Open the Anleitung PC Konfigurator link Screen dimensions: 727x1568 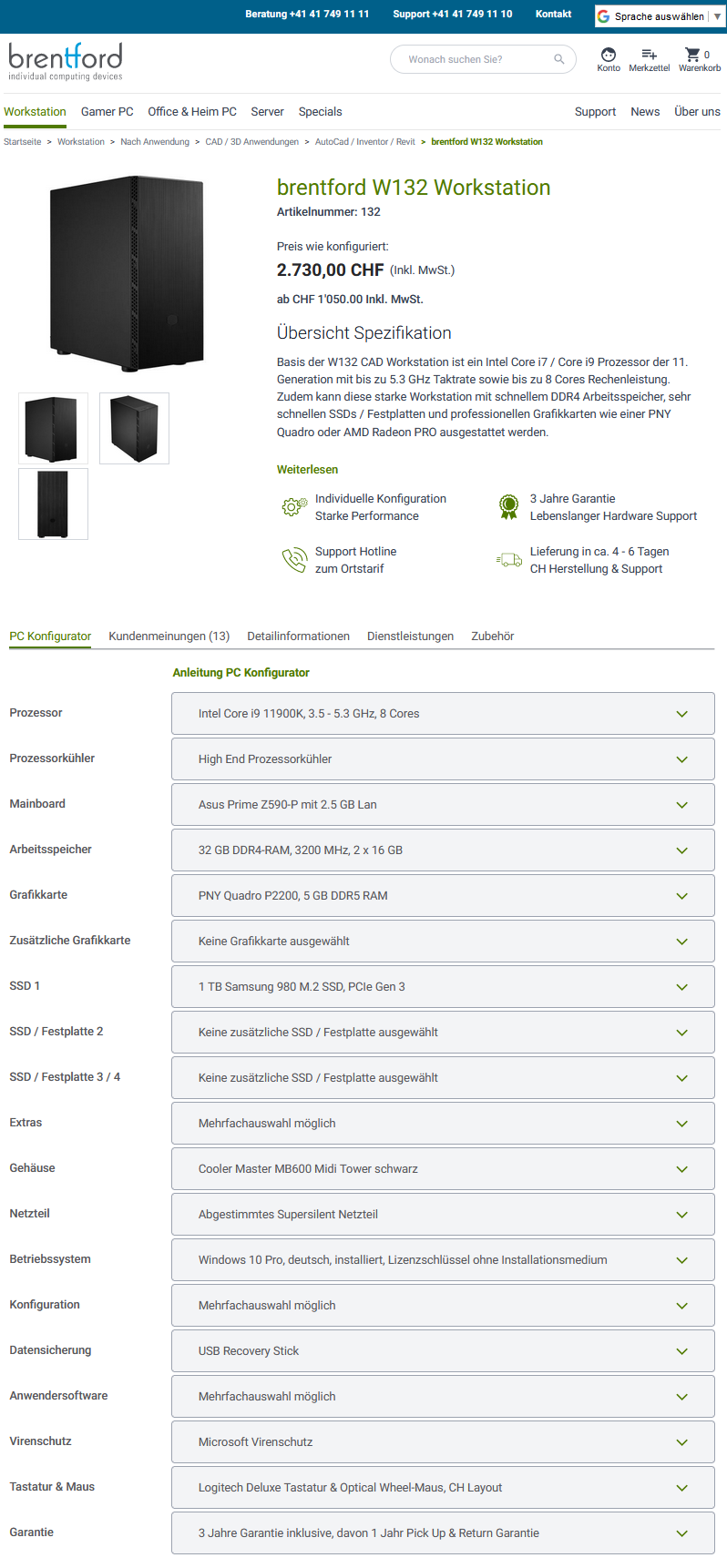[x=241, y=673]
